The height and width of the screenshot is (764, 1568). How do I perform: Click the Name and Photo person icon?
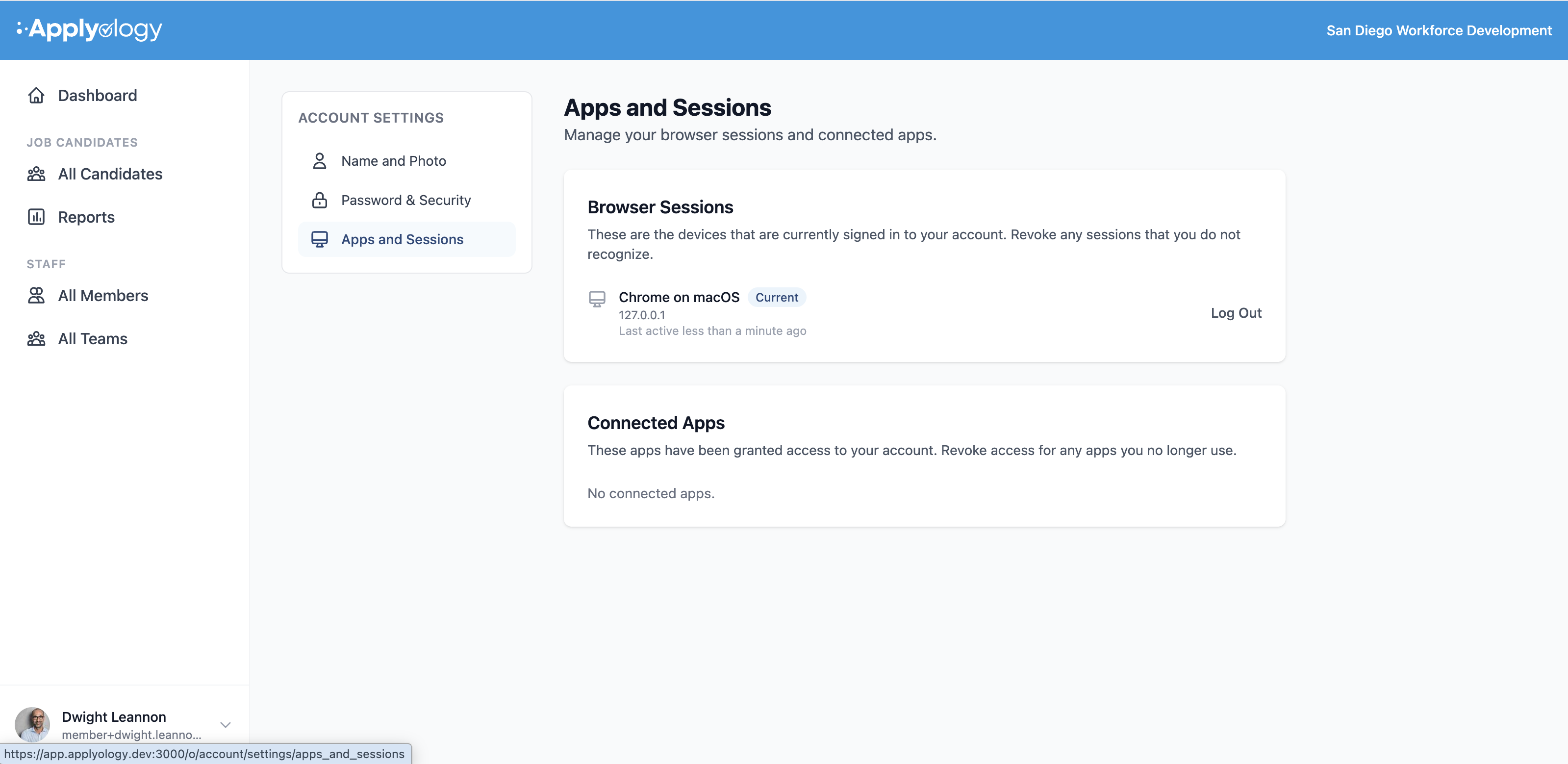[x=320, y=161]
